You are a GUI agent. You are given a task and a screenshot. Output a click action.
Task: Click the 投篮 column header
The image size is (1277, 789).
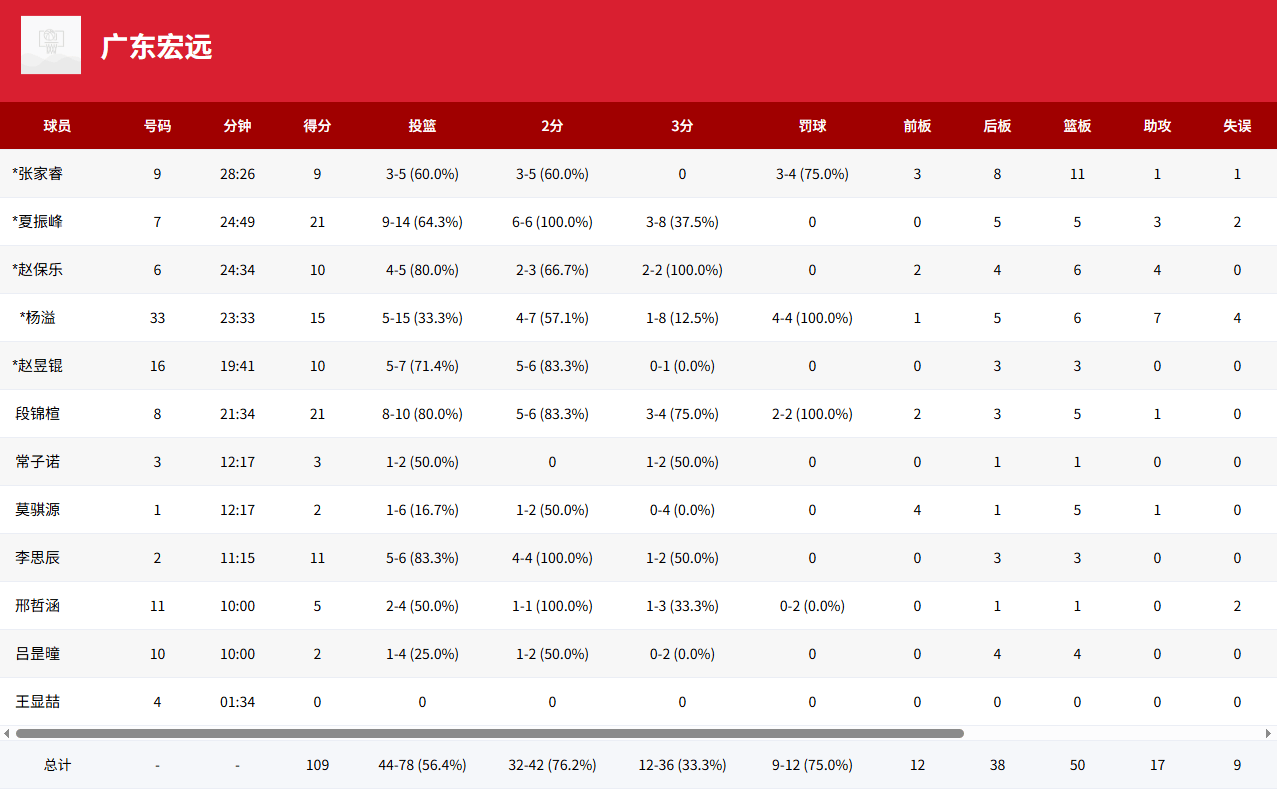click(x=422, y=126)
